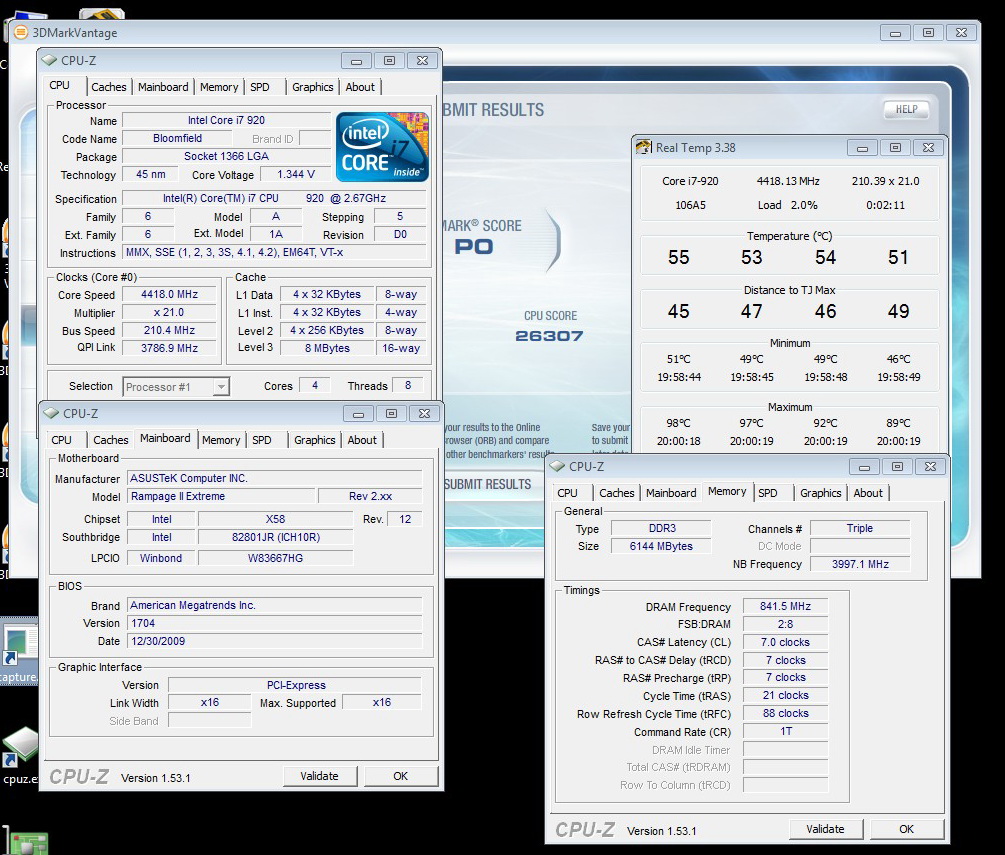Click OK in Mainboard CPU-Z window
The image size is (1005, 855).
(401, 776)
